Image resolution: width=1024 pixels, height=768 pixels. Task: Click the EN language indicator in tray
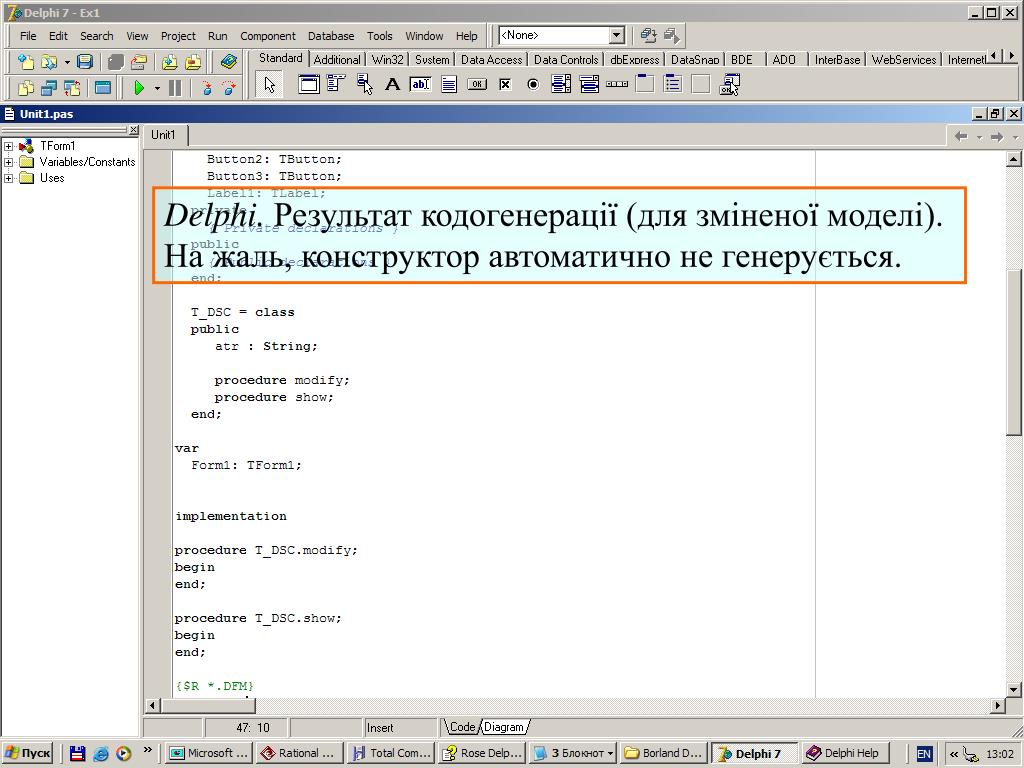(x=924, y=754)
